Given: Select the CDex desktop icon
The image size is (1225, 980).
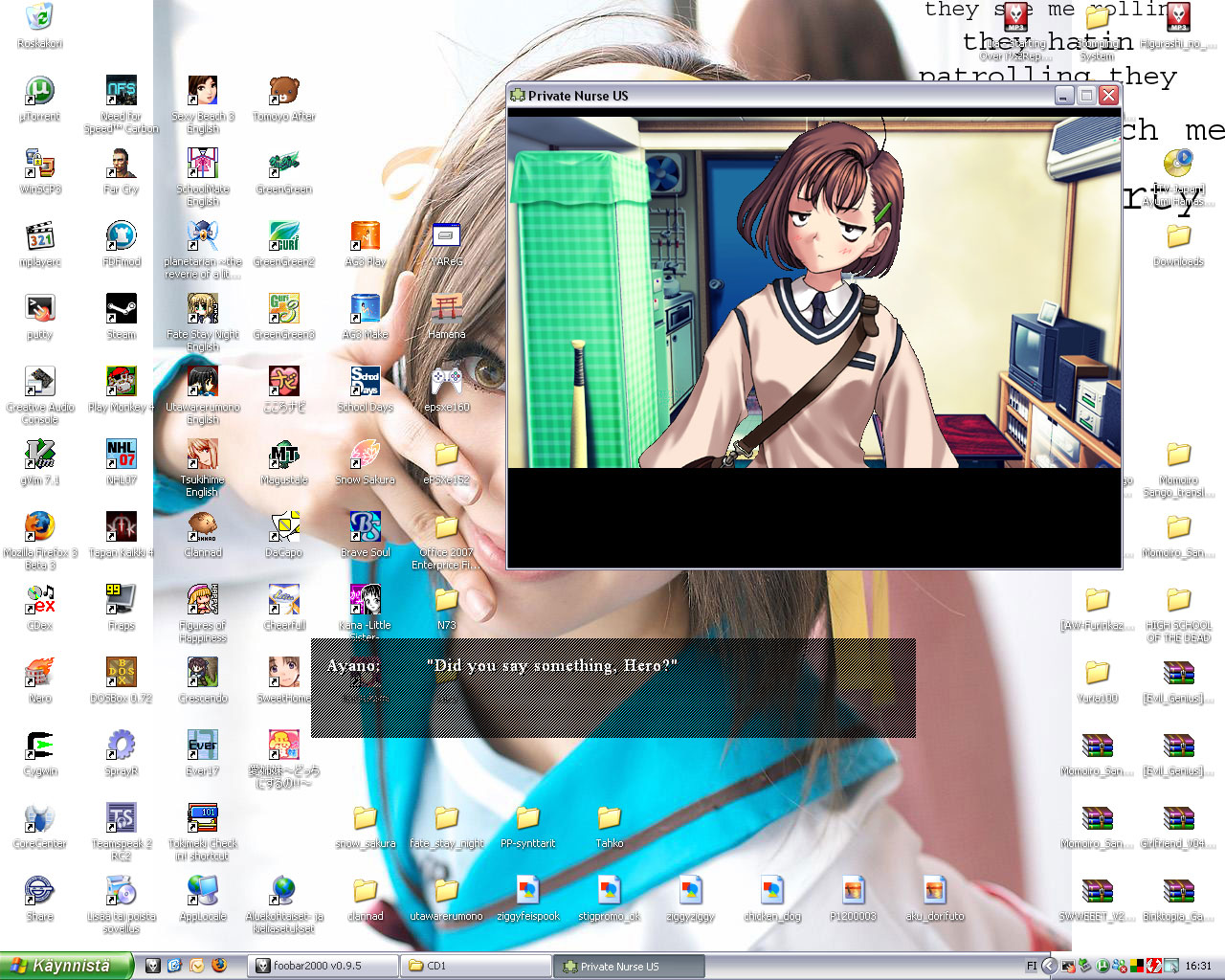Looking at the screenshot, I should (x=39, y=600).
